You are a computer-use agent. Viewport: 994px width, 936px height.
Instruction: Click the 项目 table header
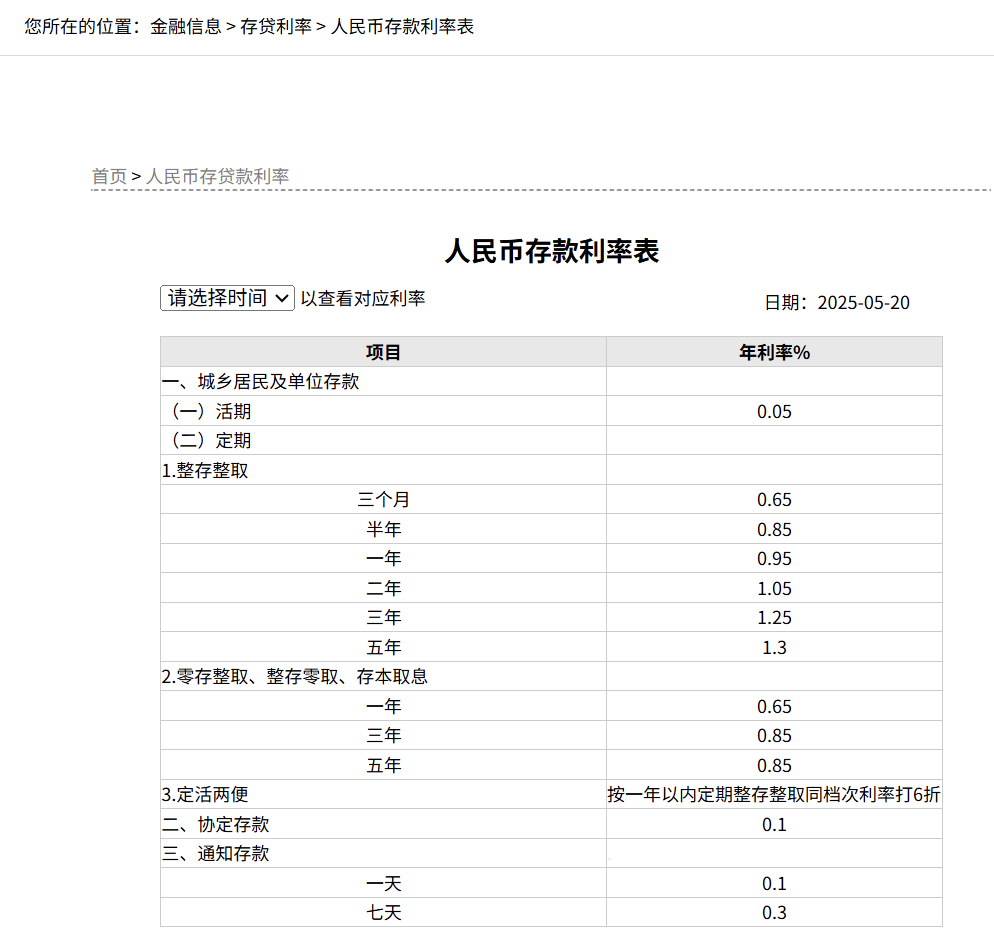pyautogui.click(x=383, y=351)
